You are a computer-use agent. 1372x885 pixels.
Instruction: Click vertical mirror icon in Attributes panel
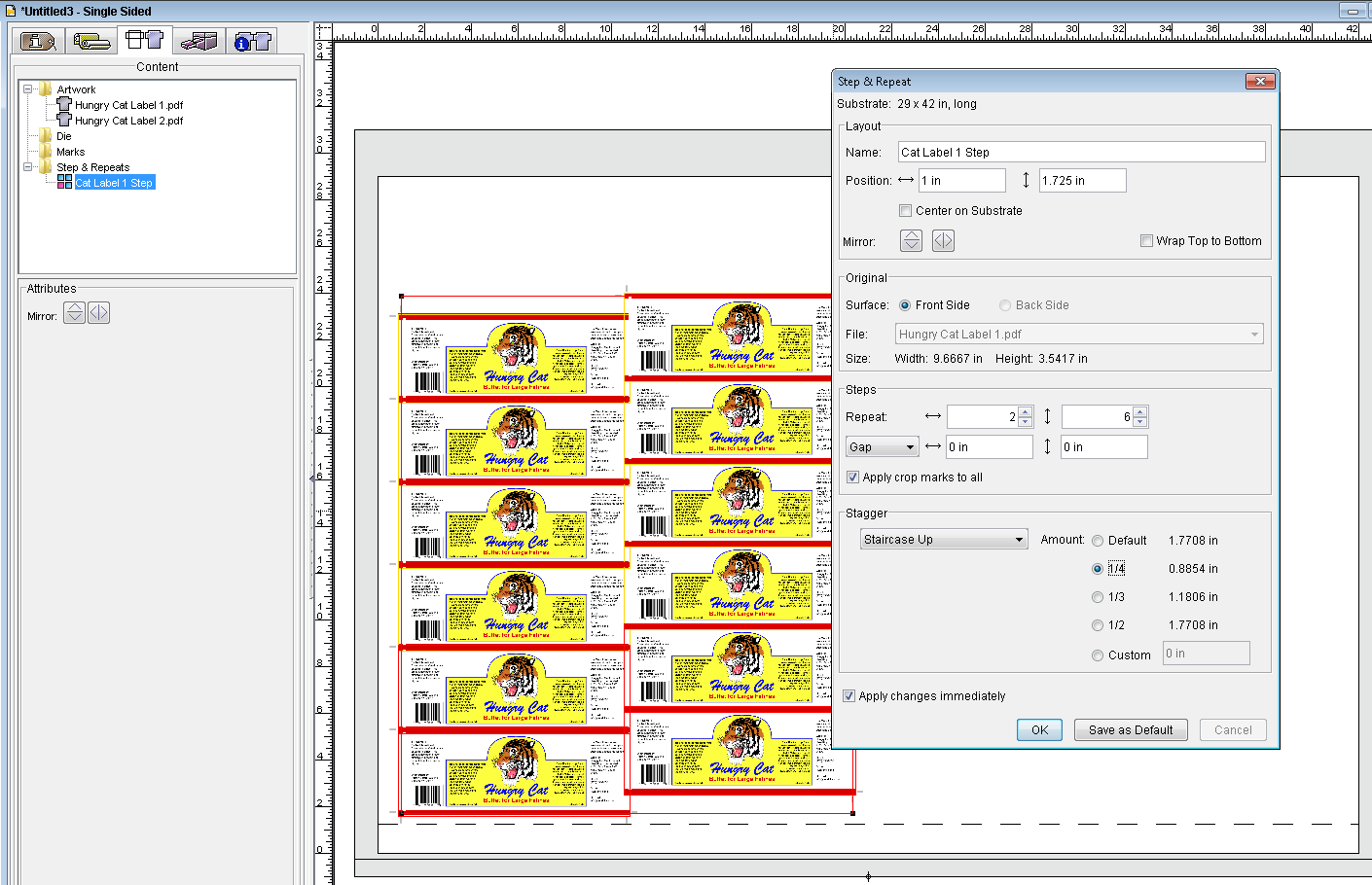[74, 313]
